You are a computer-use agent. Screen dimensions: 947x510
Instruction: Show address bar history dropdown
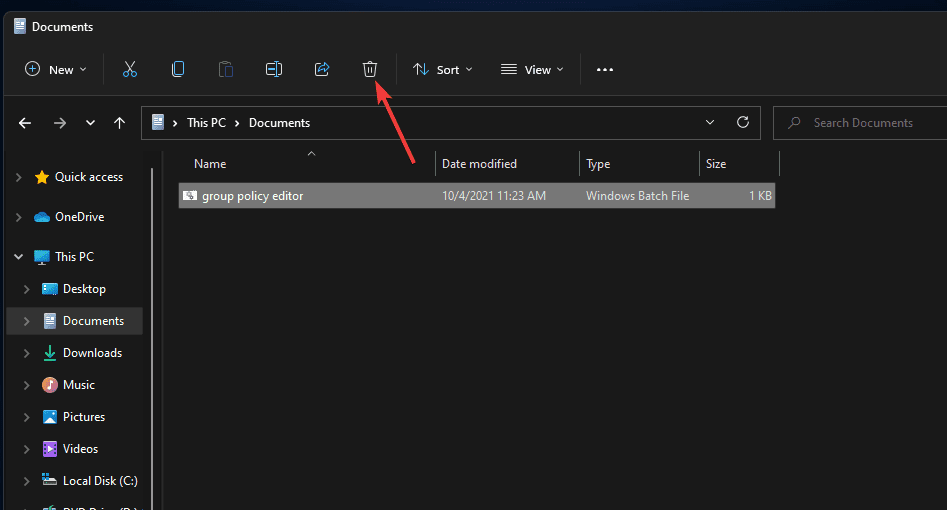(710, 123)
